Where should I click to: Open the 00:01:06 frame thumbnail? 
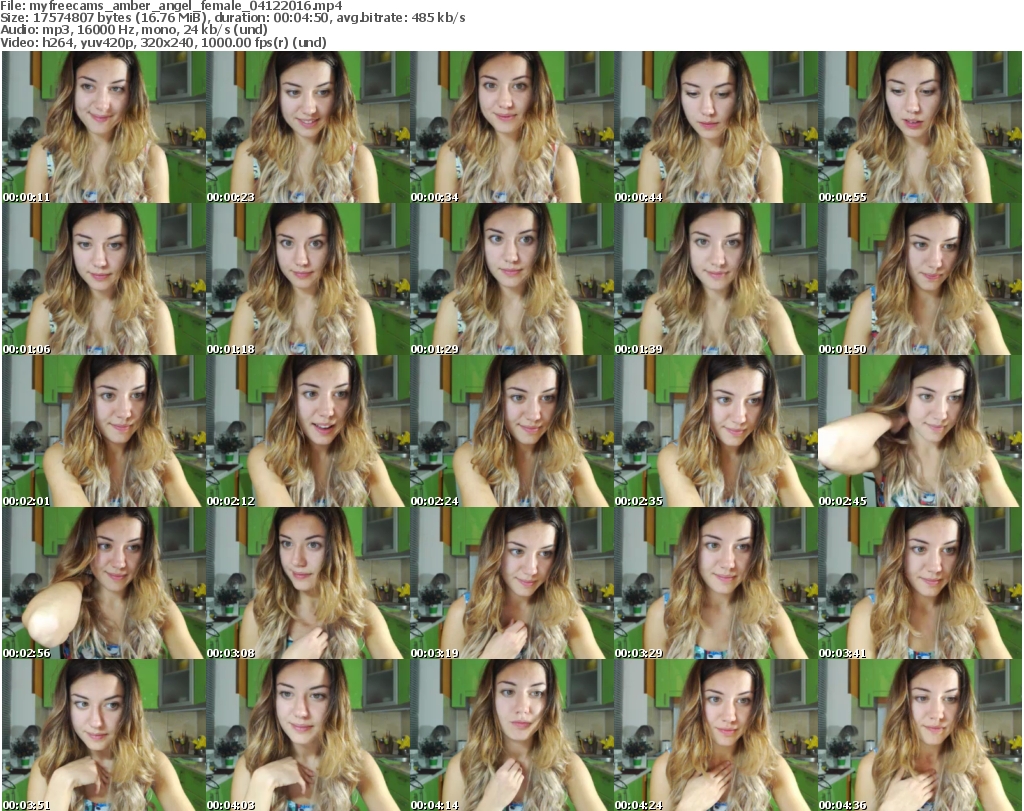pyautogui.click(x=103, y=279)
